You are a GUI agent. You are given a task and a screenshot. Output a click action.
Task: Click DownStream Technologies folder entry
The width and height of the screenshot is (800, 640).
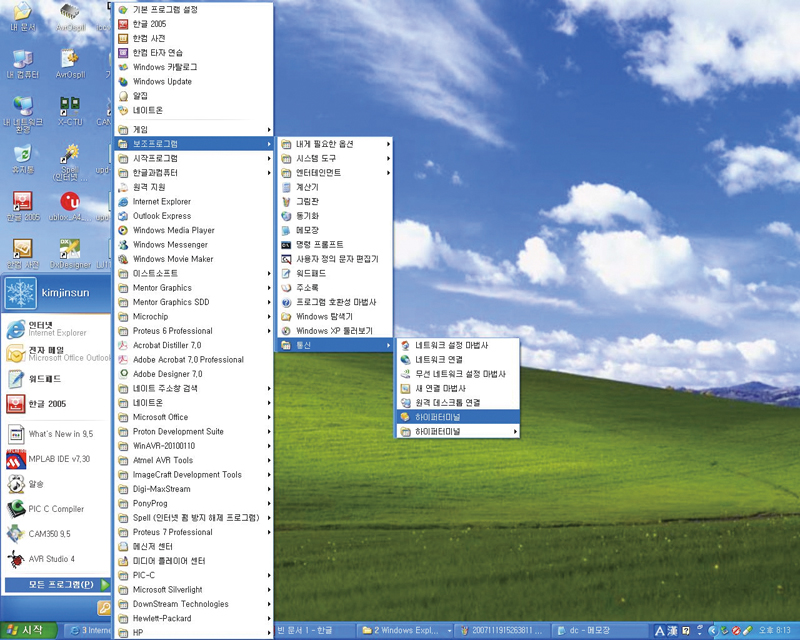click(194, 604)
